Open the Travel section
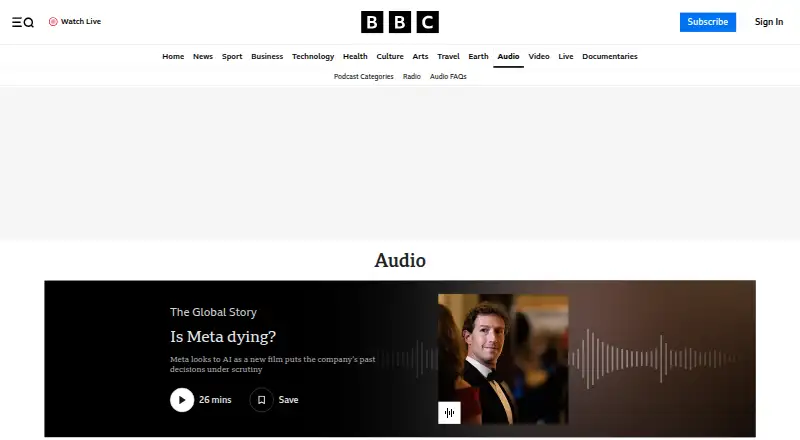Viewport: 800px width, 440px height. click(448, 56)
